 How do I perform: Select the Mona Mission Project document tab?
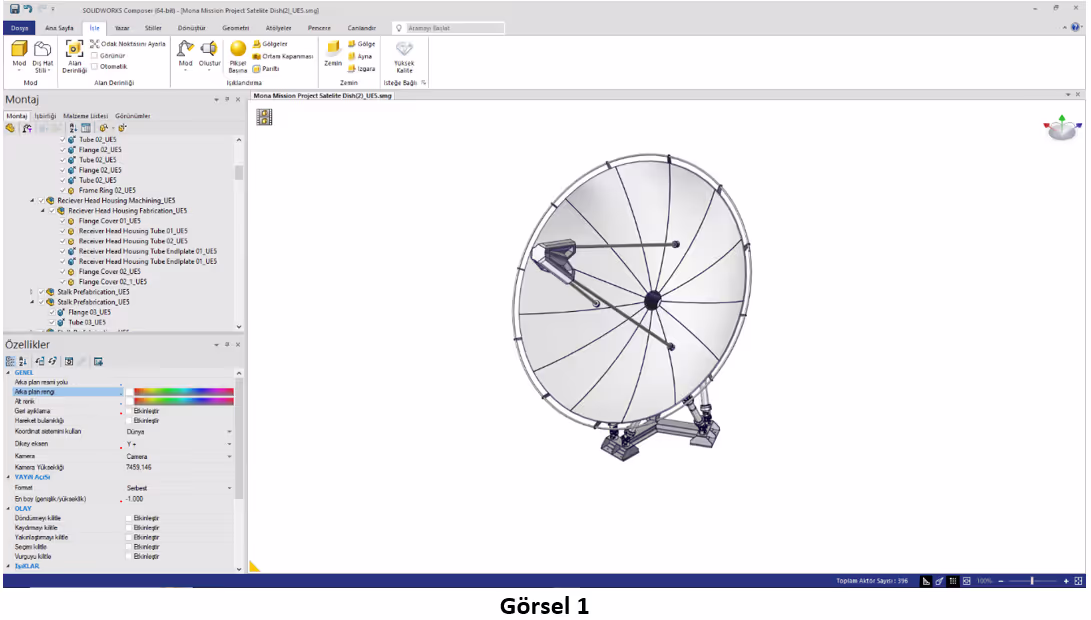point(322,96)
